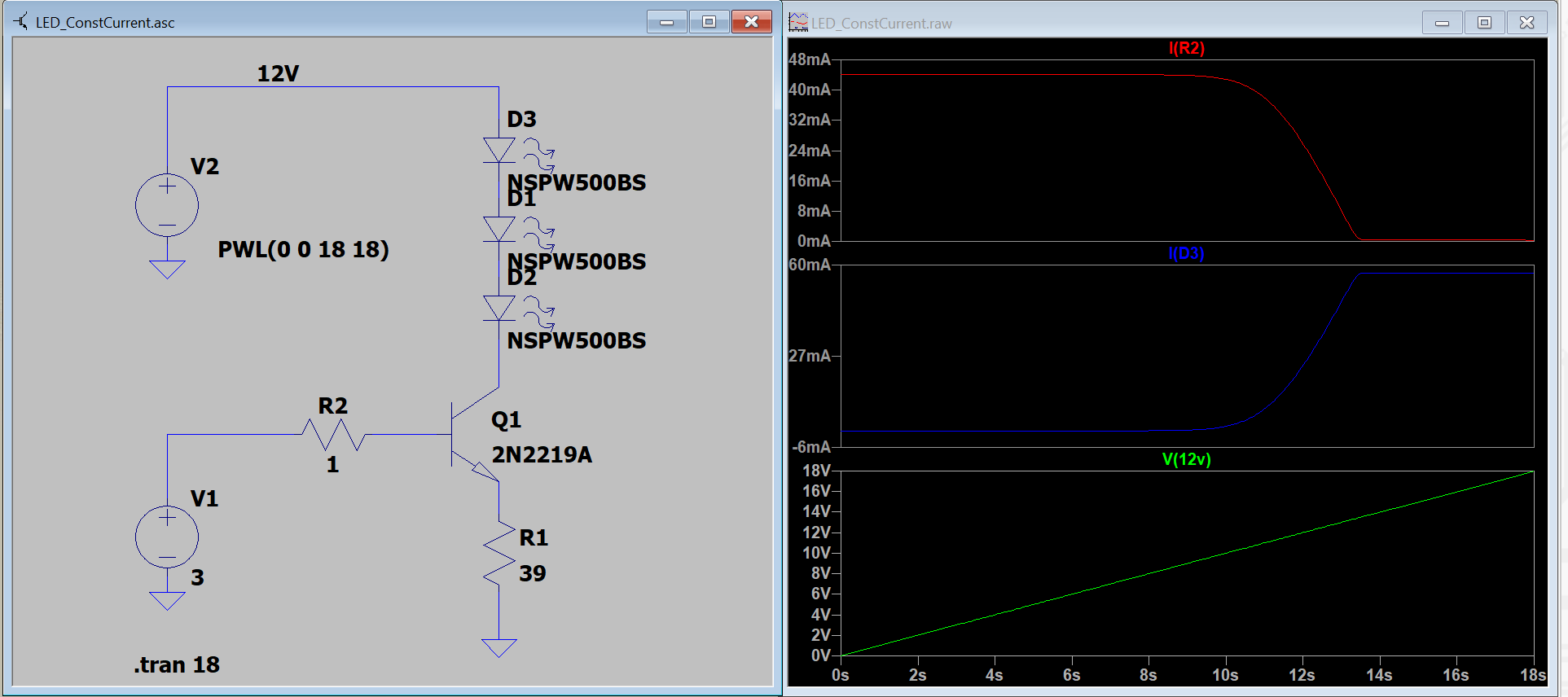Click the R2 value 1

point(332,465)
